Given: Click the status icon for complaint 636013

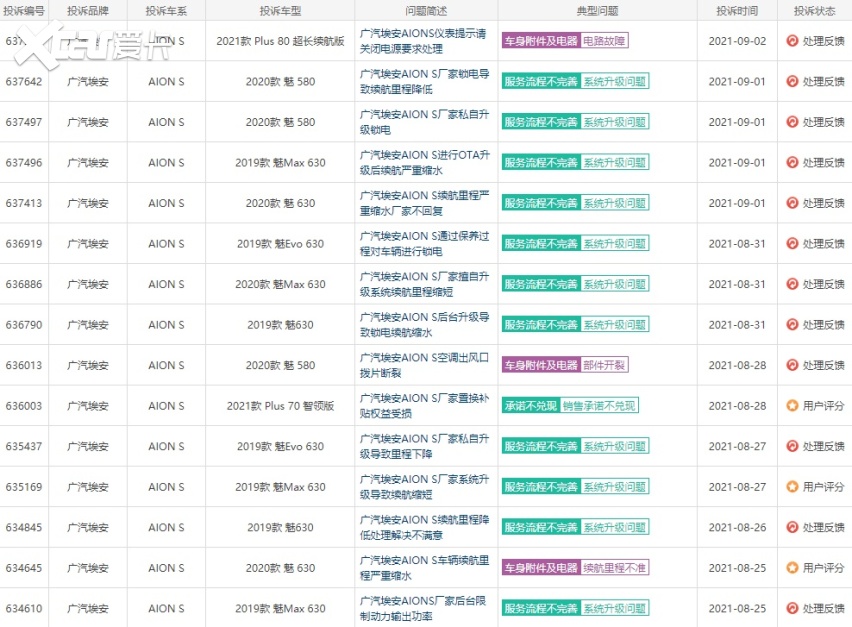Looking at the screenshot, I should 792,365.
